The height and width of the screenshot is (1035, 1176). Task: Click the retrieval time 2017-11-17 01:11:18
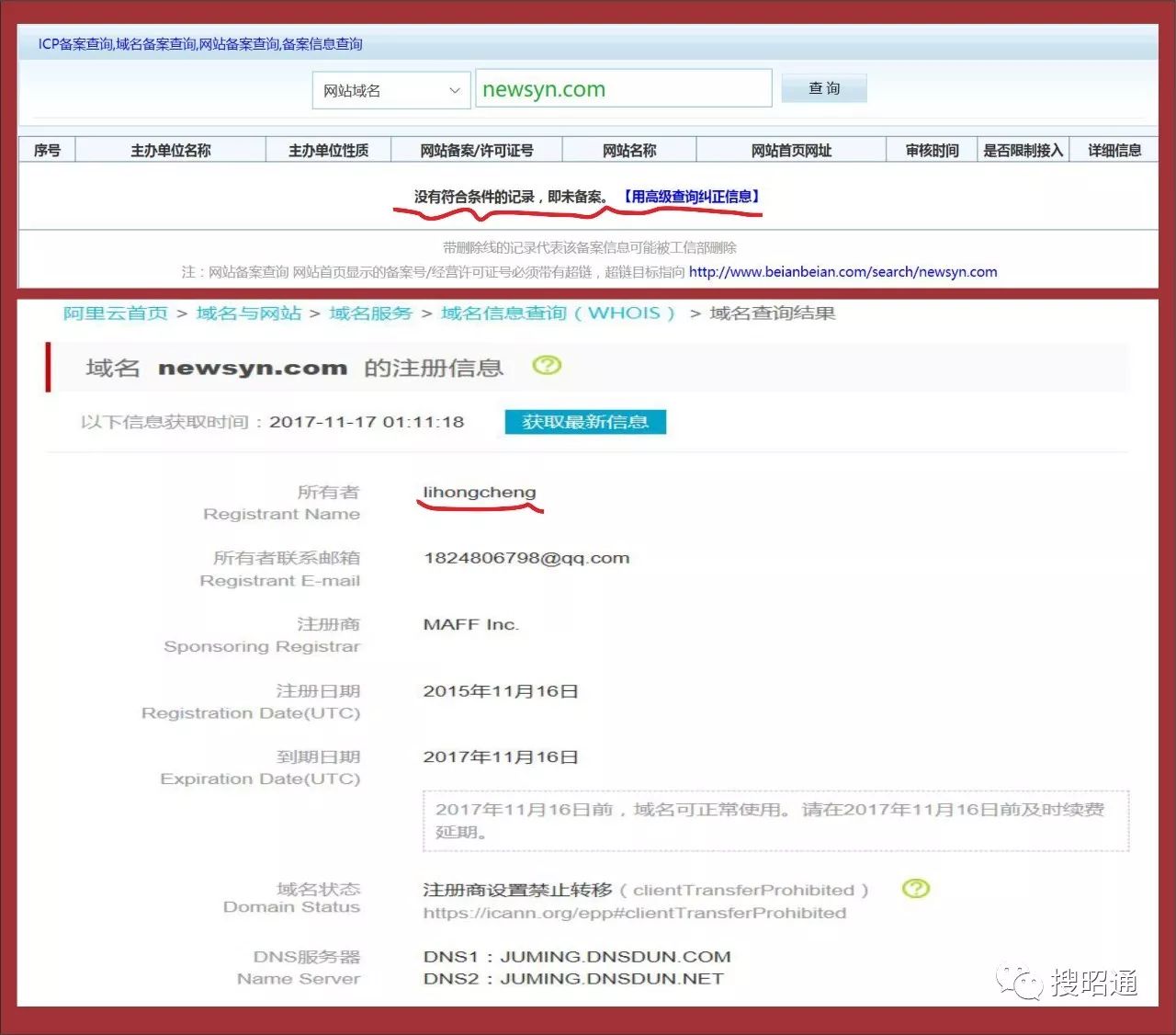point(367,422)
